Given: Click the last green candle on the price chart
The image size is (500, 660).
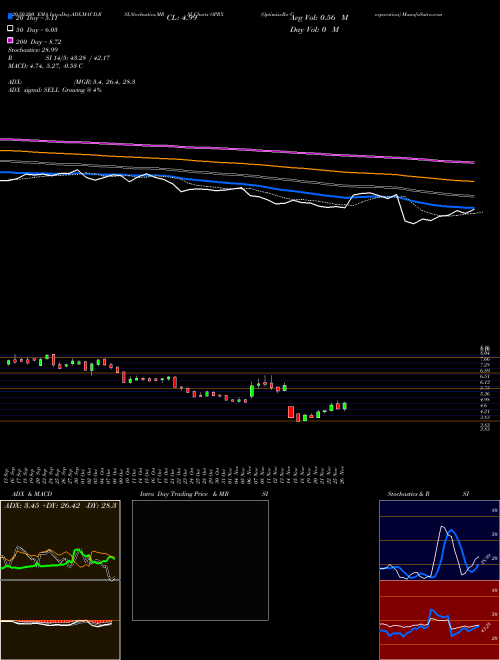Looking at the screenshot, I should (x=345, y=406).
